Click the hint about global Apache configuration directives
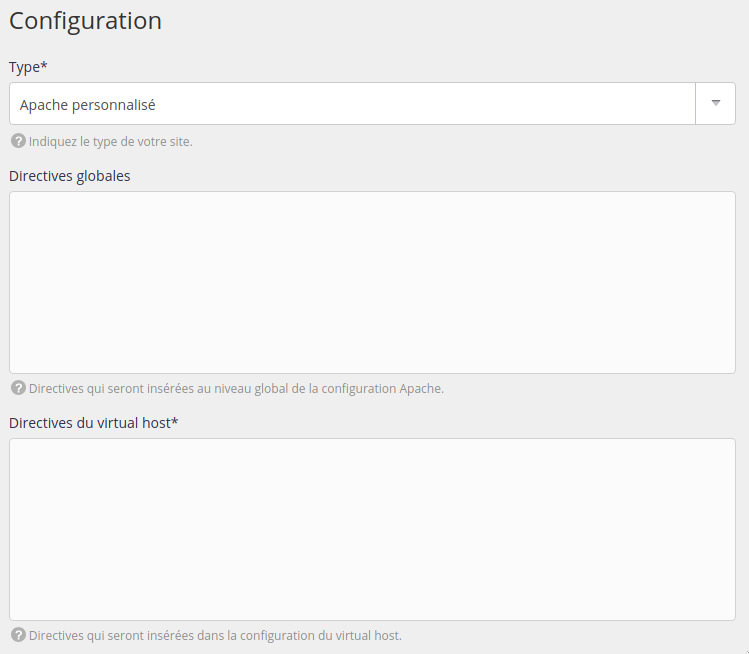 pos(236,389)
